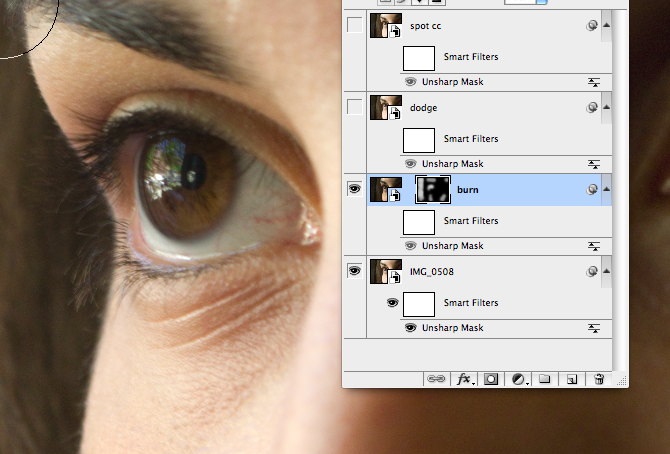Image resolution: width=670 pixels, height=454 pixels.
Task: Click the 'spot cc' layer name
Action: [425, 26]
